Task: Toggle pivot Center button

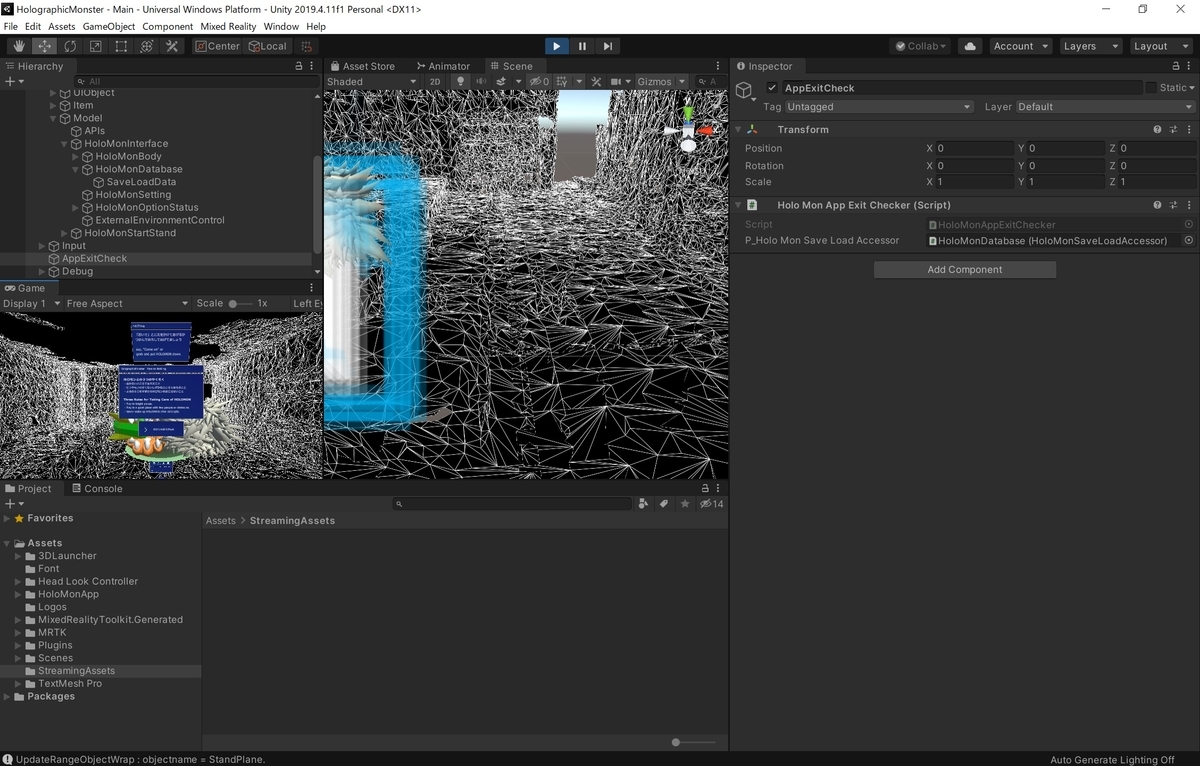Action: click(218, 46)
